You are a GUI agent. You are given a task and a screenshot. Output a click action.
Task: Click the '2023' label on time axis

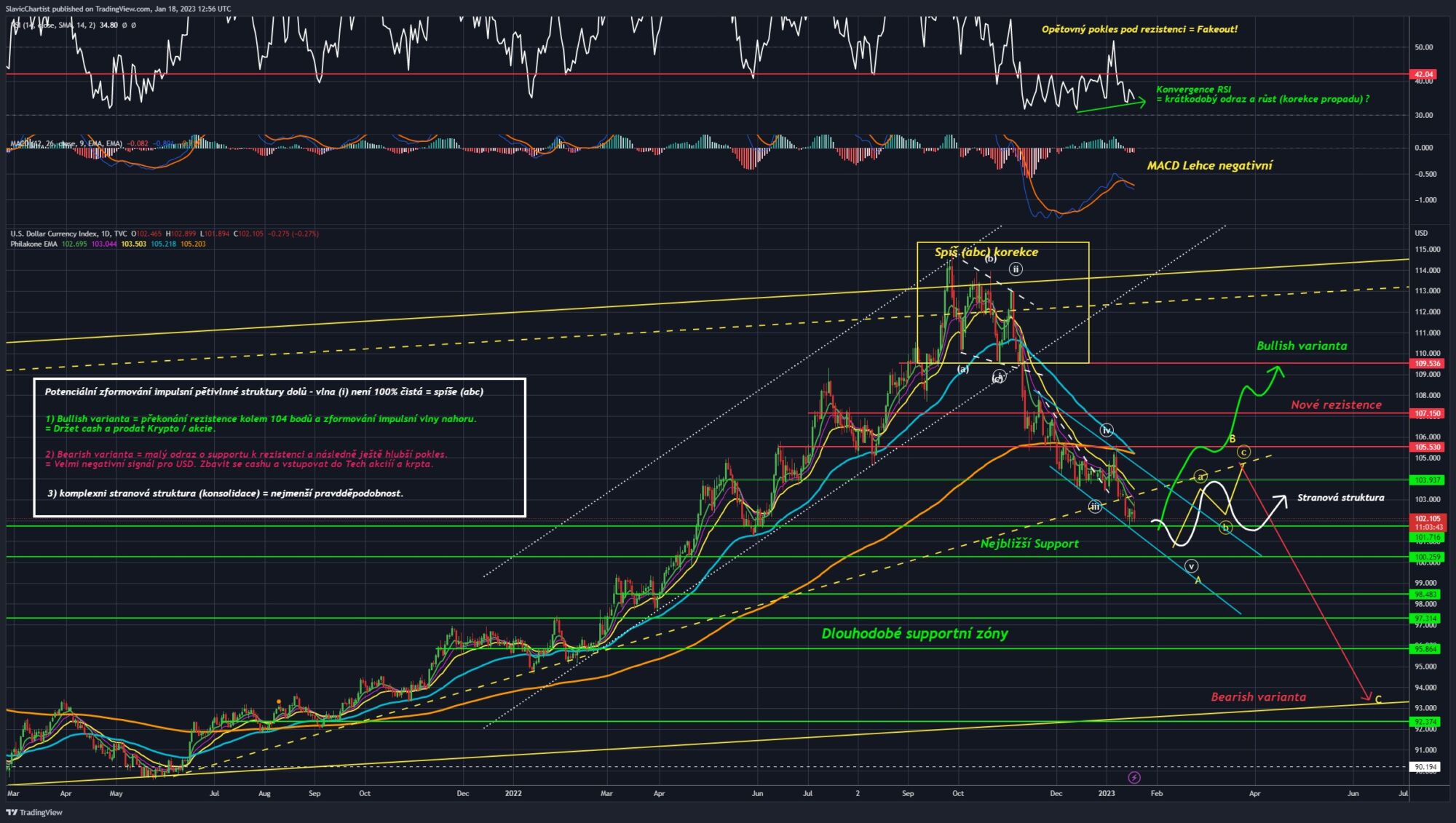click(x=1107, y=793)
